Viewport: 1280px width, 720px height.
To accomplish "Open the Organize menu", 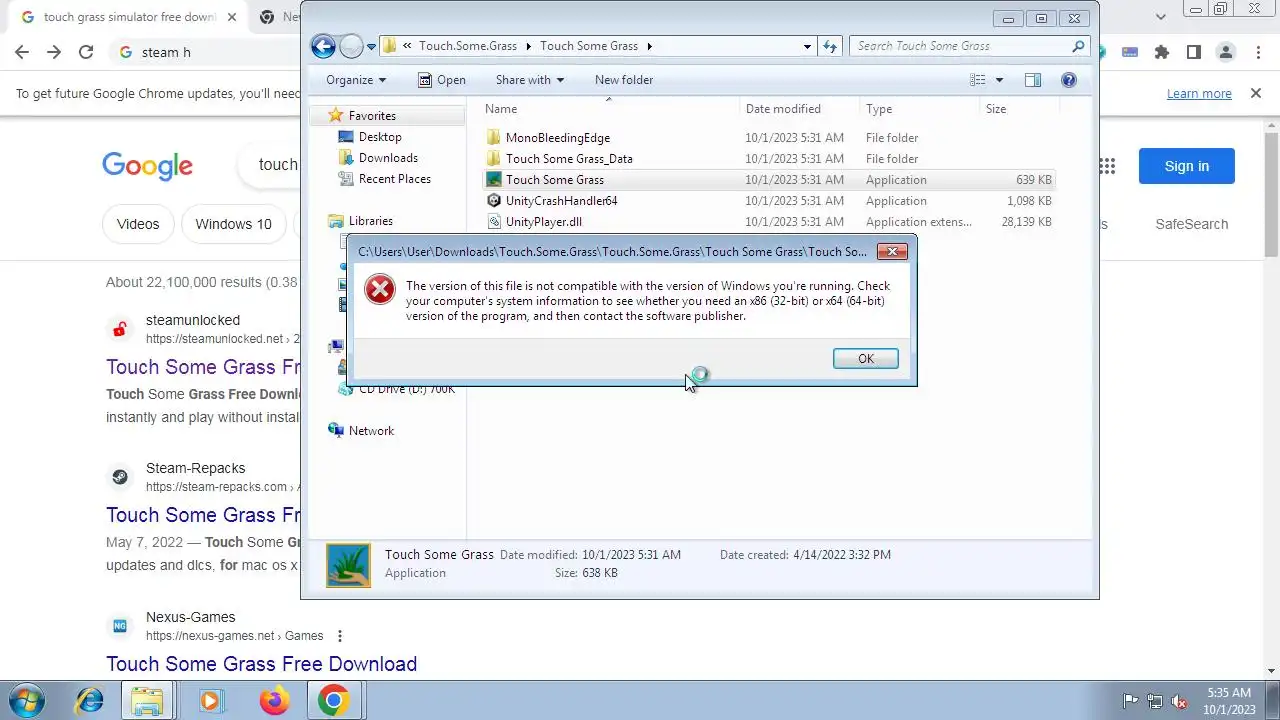I will point(355,80).
